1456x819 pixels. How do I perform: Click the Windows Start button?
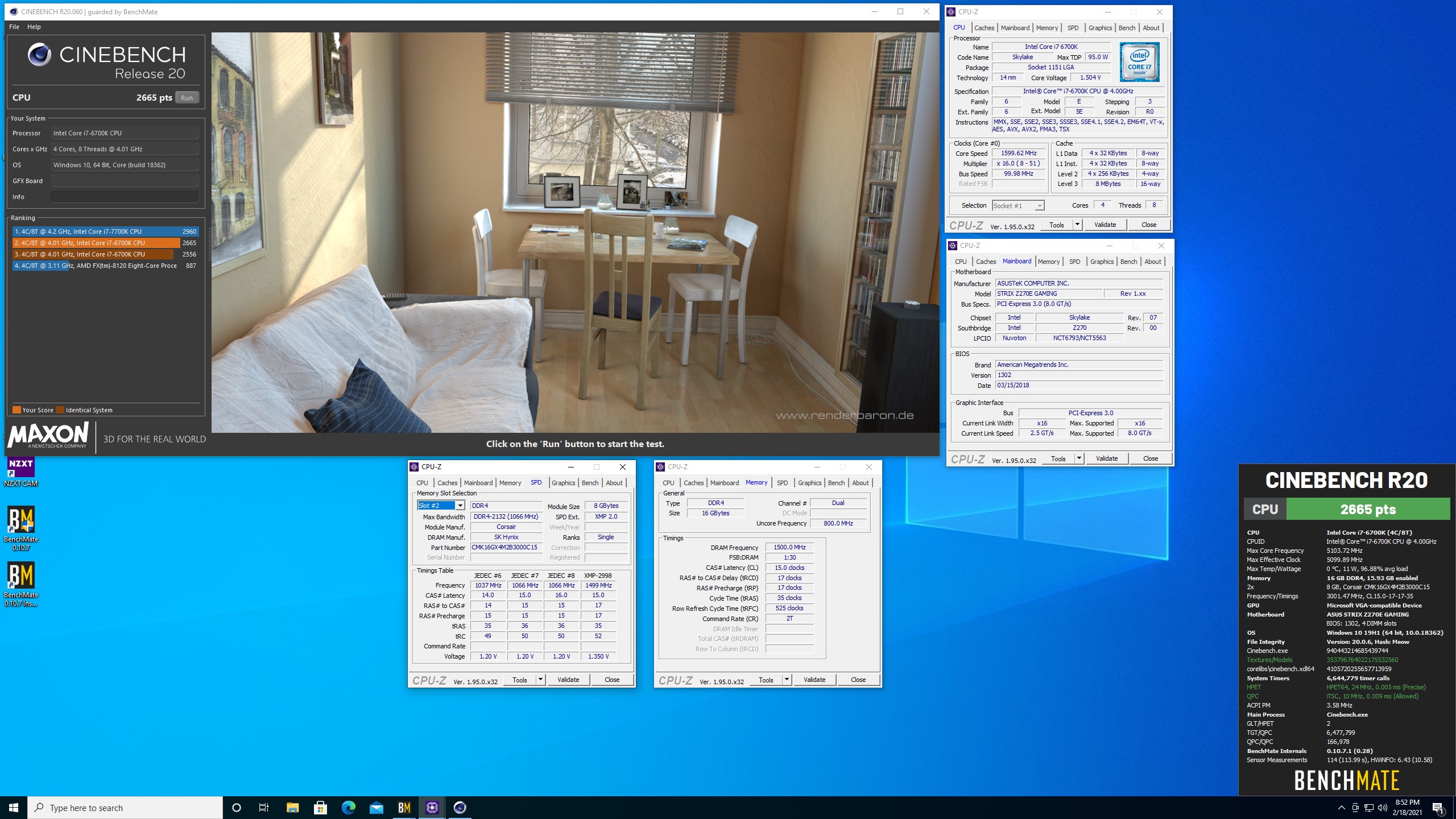pyautogui.click(x=14, y=808)
